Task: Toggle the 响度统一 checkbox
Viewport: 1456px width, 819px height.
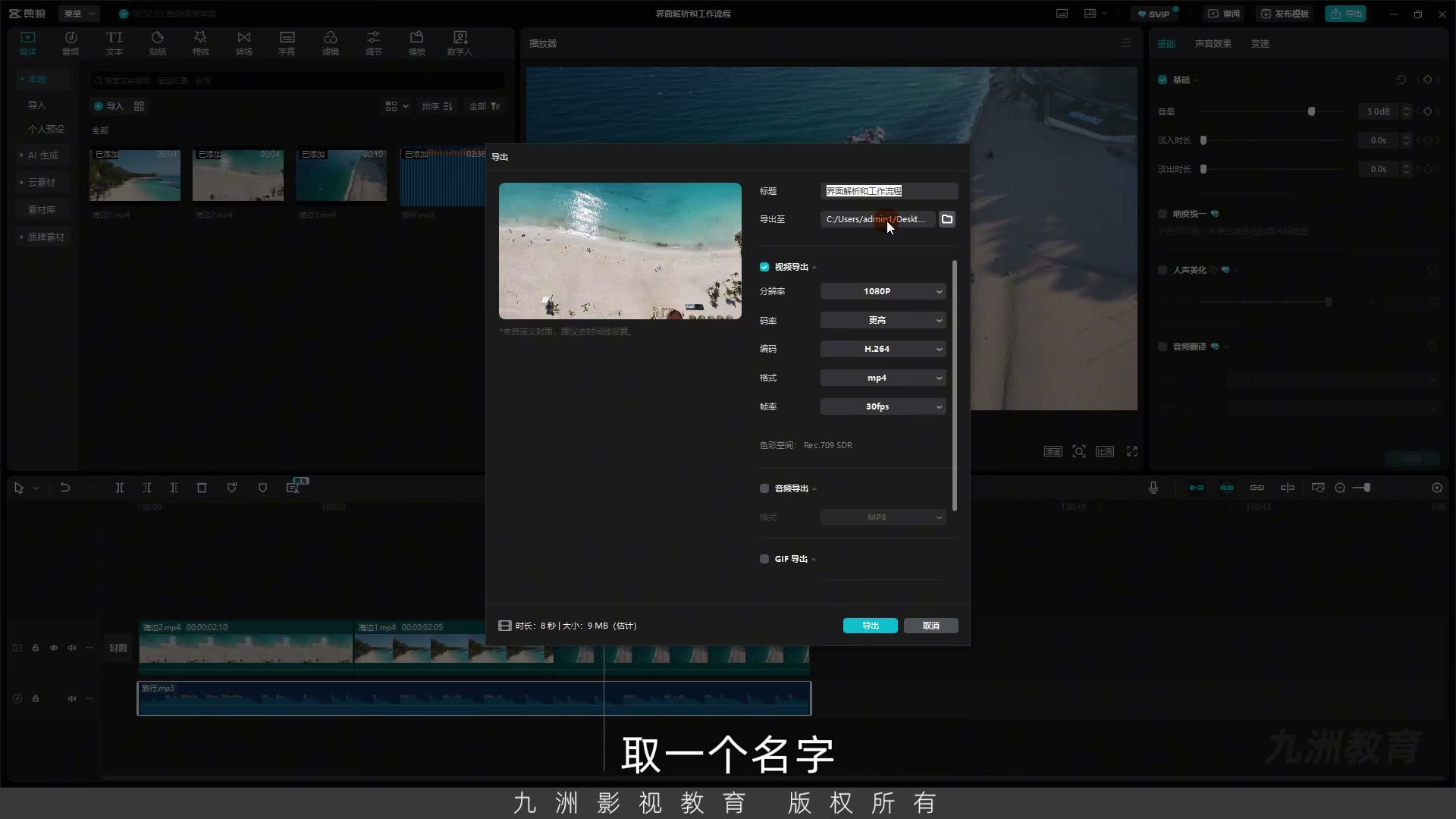Action: [x=1163, y=214]
